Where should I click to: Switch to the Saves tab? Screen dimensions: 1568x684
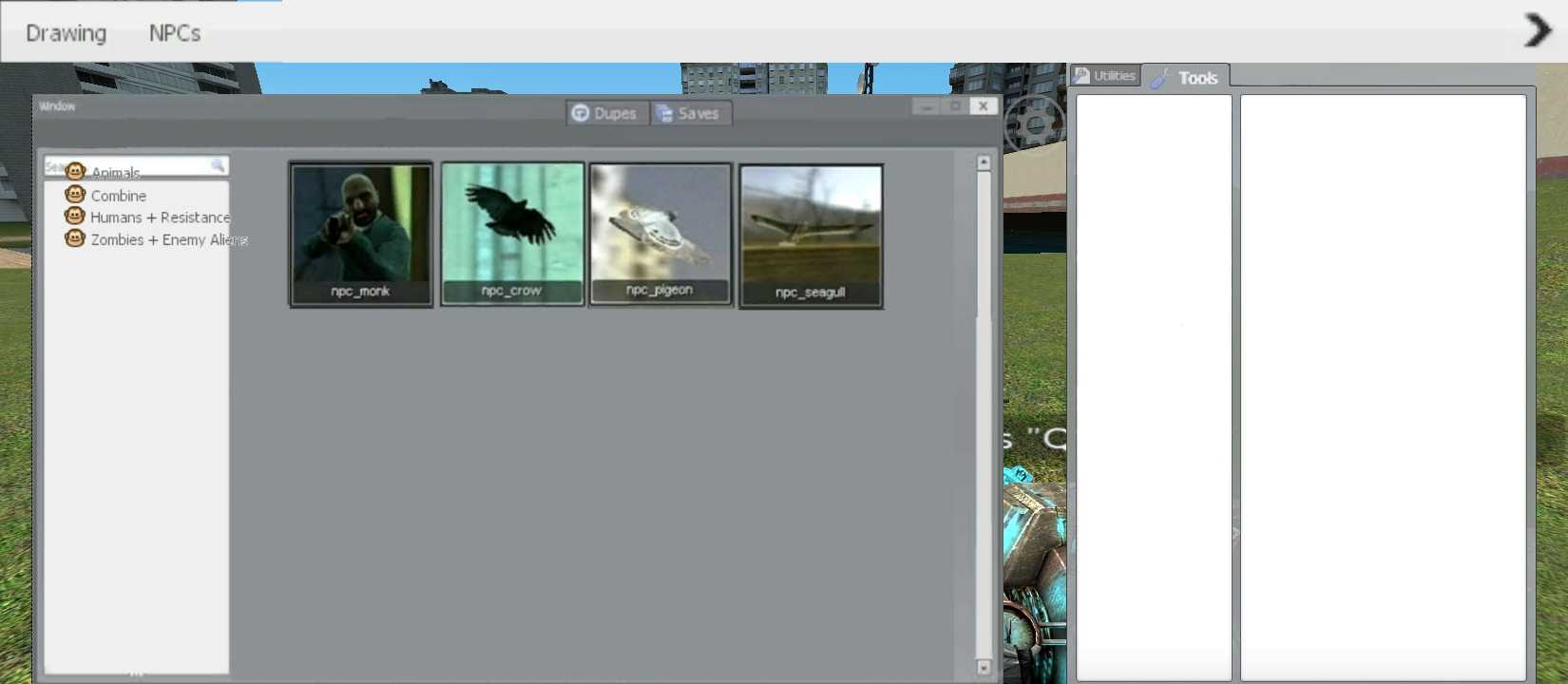tap(690, 113)
